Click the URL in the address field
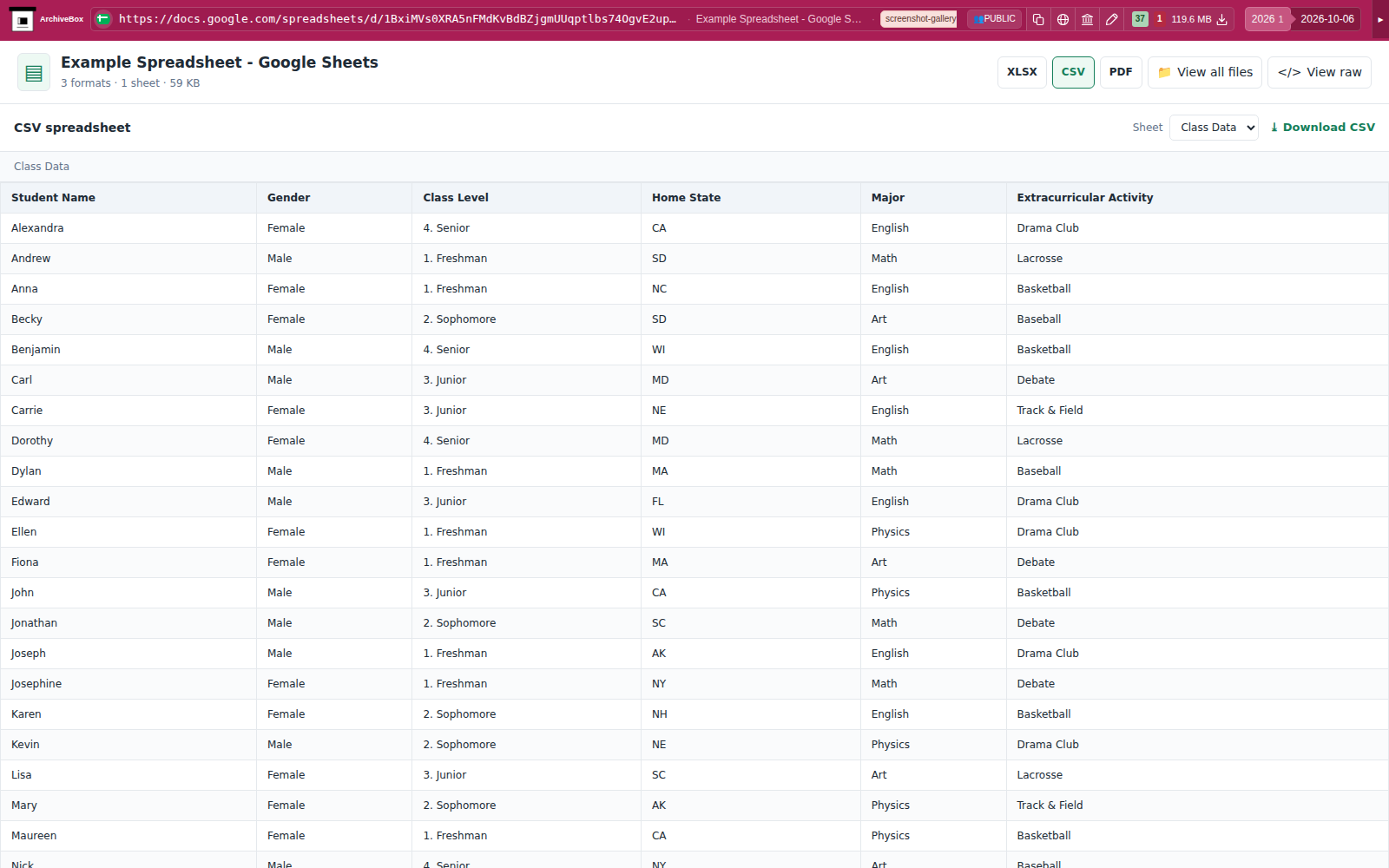 click(x=398, y=19)
